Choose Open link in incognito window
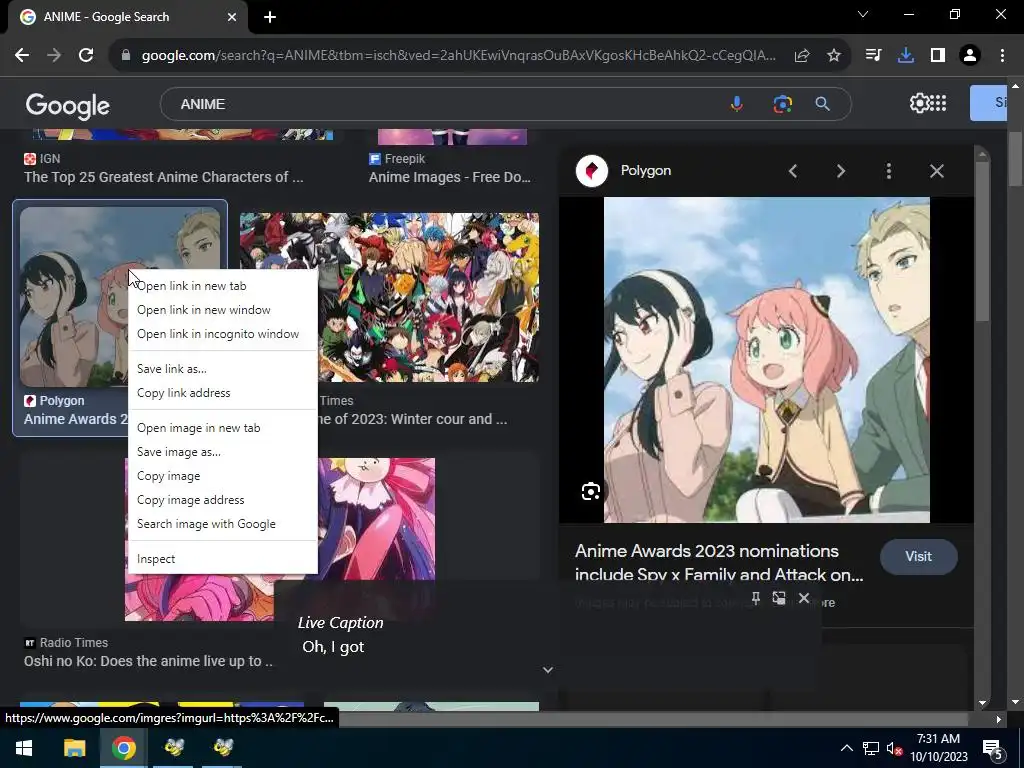 [x=223, y=334]
